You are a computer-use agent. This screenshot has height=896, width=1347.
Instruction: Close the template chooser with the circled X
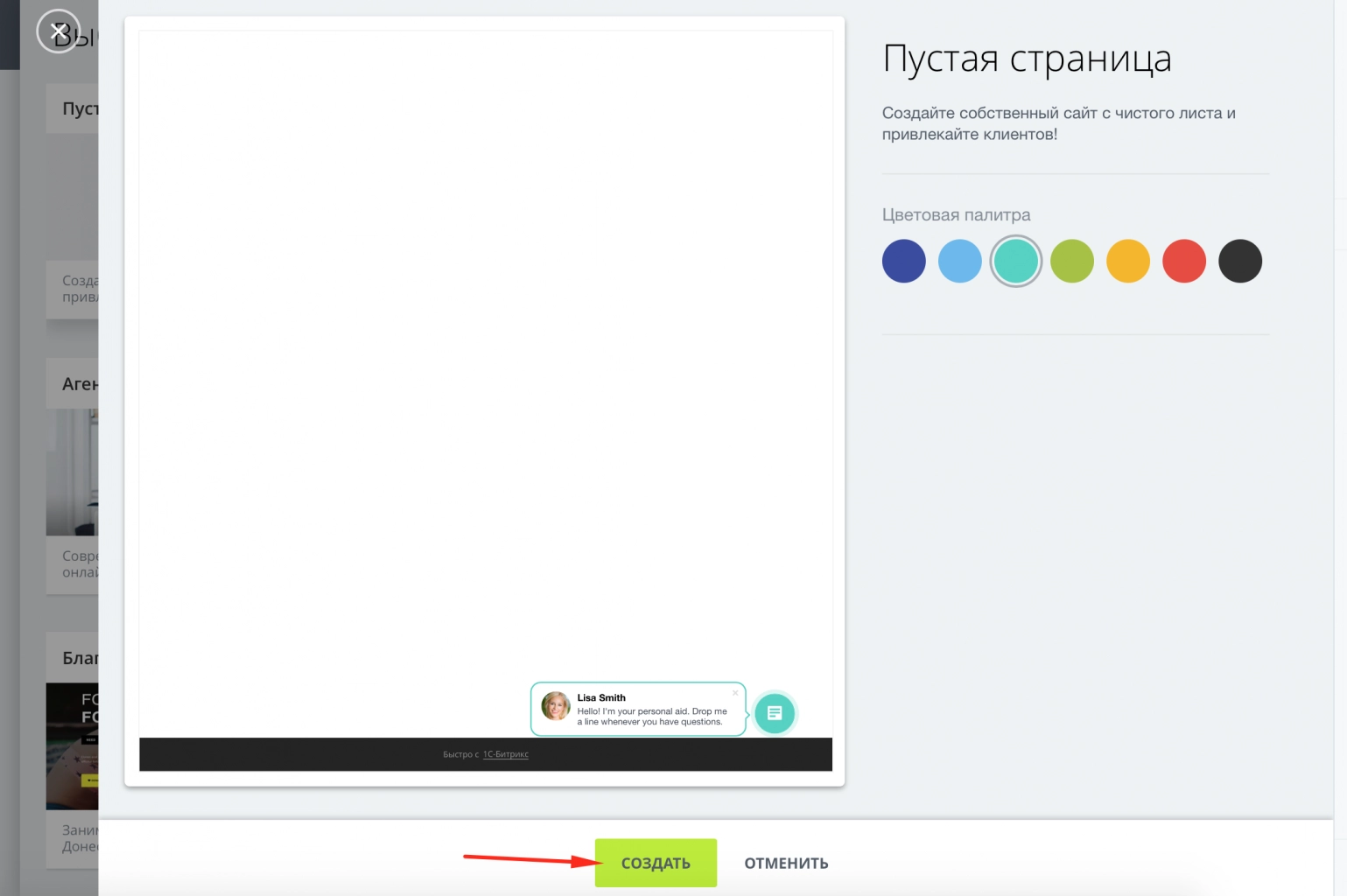click(x=59, y=30)
